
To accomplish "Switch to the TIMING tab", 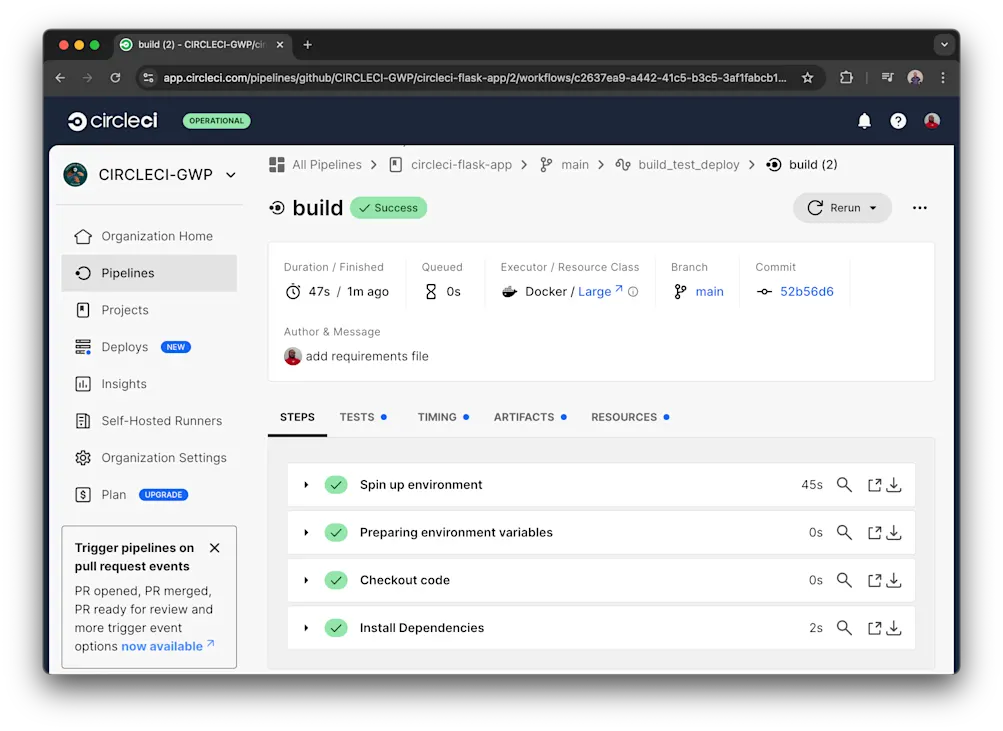I will [x=443, y=417].
